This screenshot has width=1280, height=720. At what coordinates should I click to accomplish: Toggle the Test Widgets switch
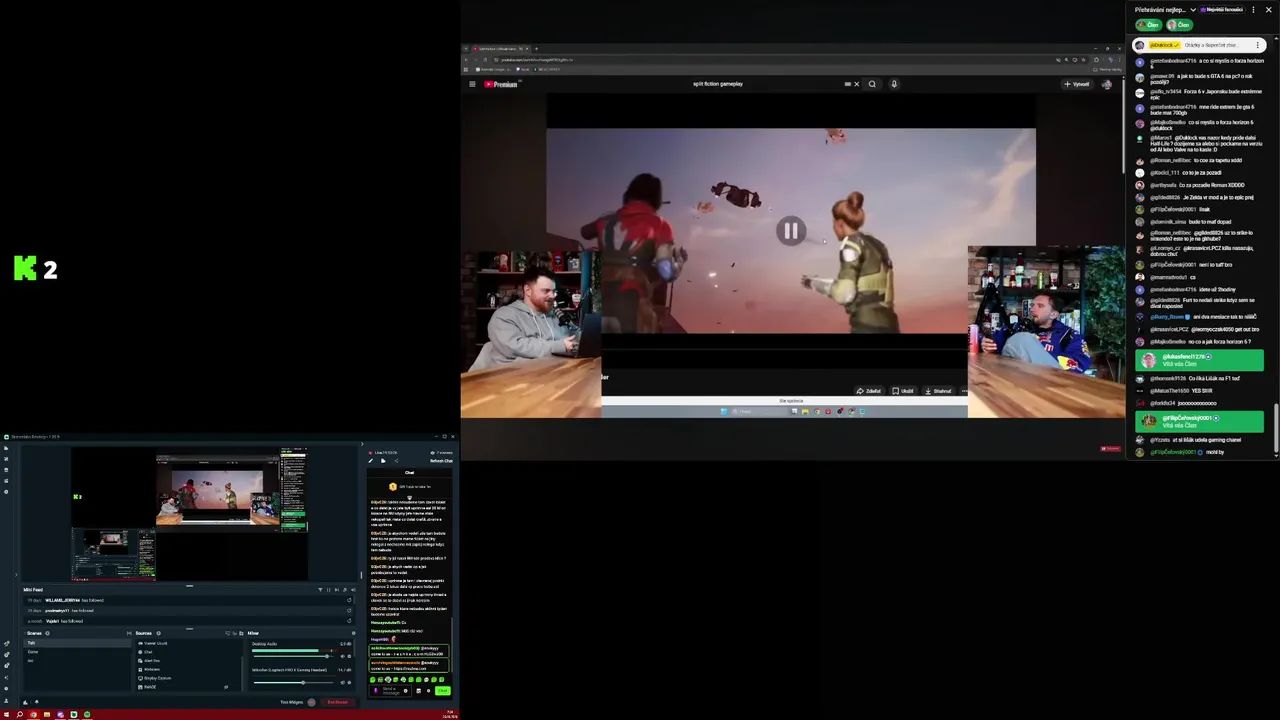311,702
